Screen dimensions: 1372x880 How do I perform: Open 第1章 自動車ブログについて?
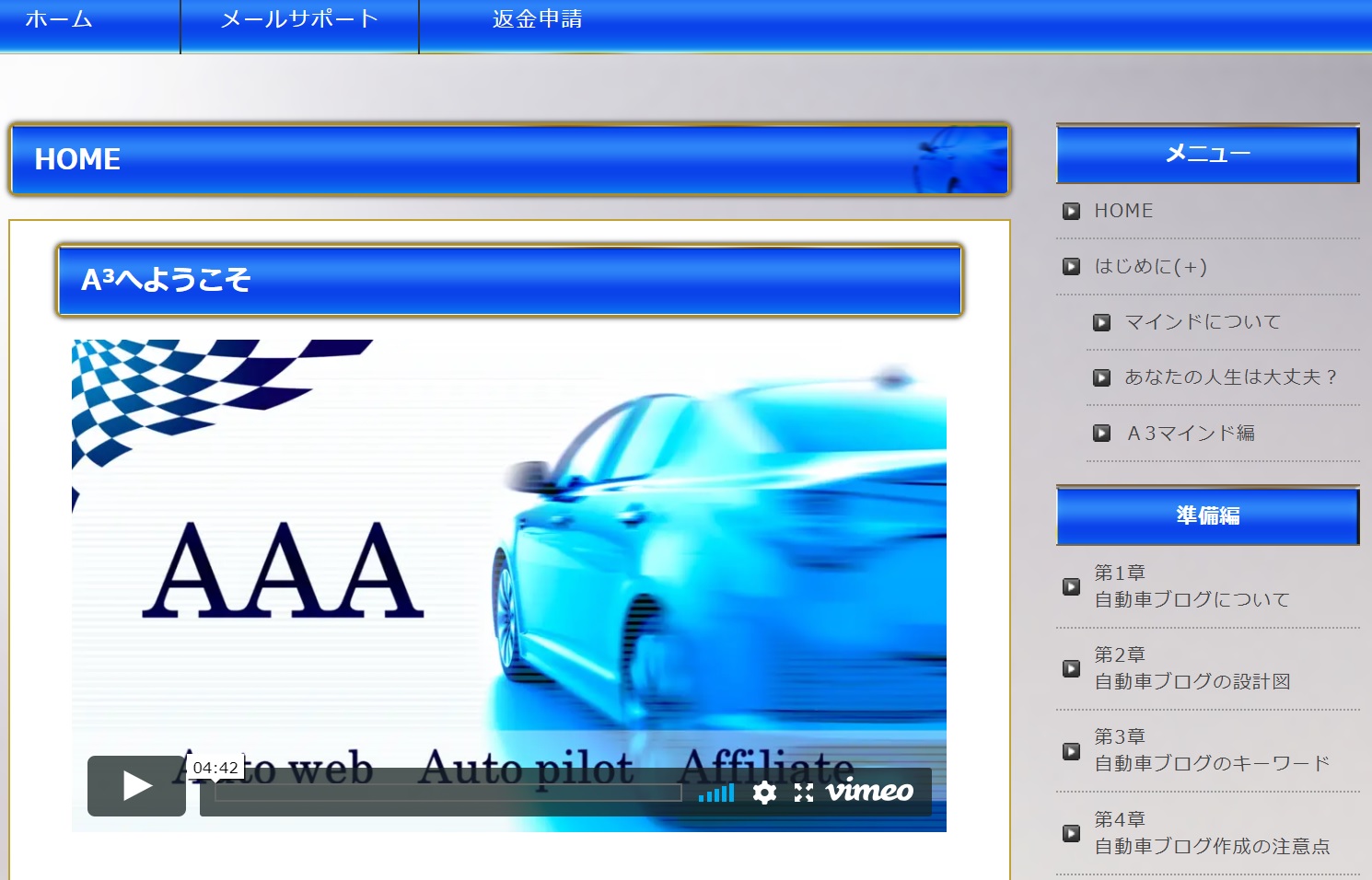pos(1192,586)
